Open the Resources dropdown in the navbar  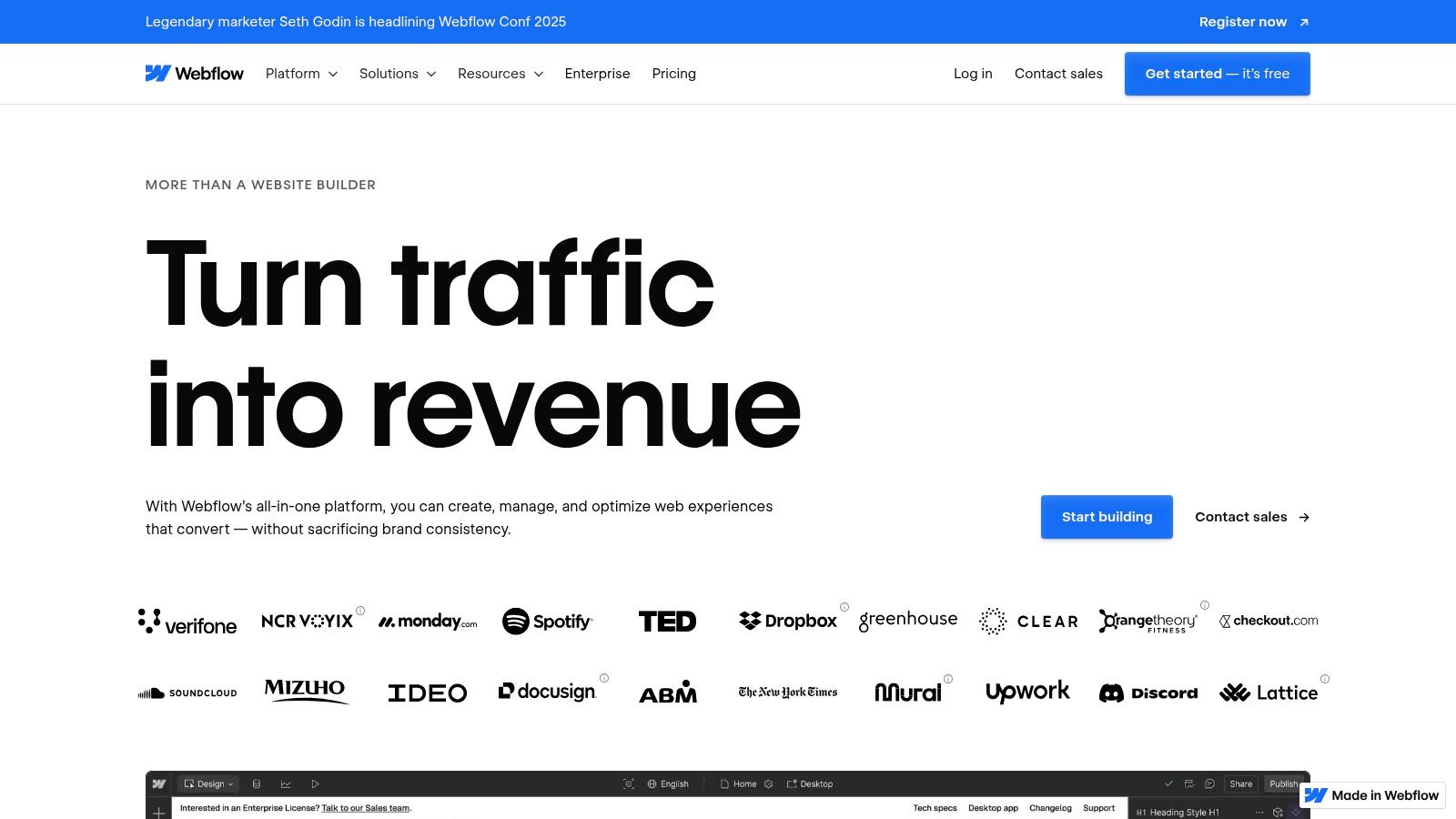[499, 74]
